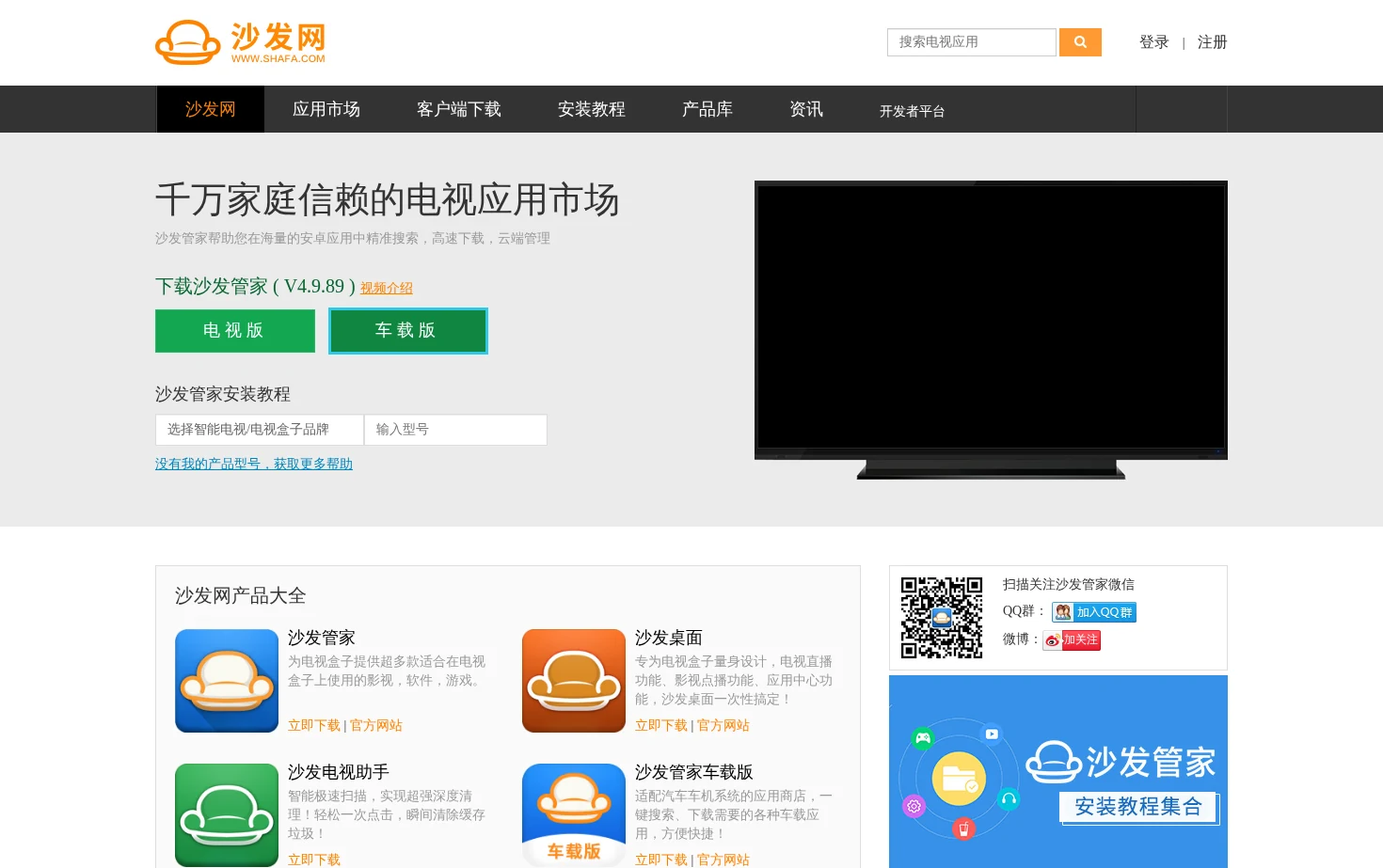Image resolution: width=1383 pixels, height=868 pixels.
Task: Open the 沙发电视助手 green app icon
Action: 227,814
